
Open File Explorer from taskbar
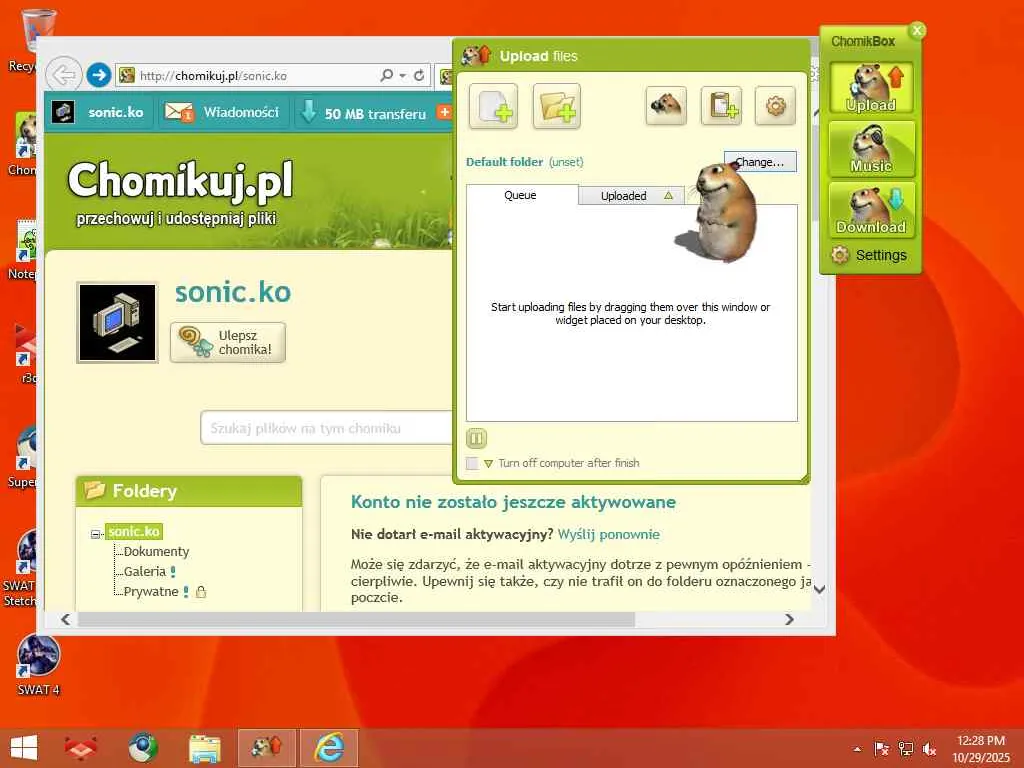coord(204,748)
